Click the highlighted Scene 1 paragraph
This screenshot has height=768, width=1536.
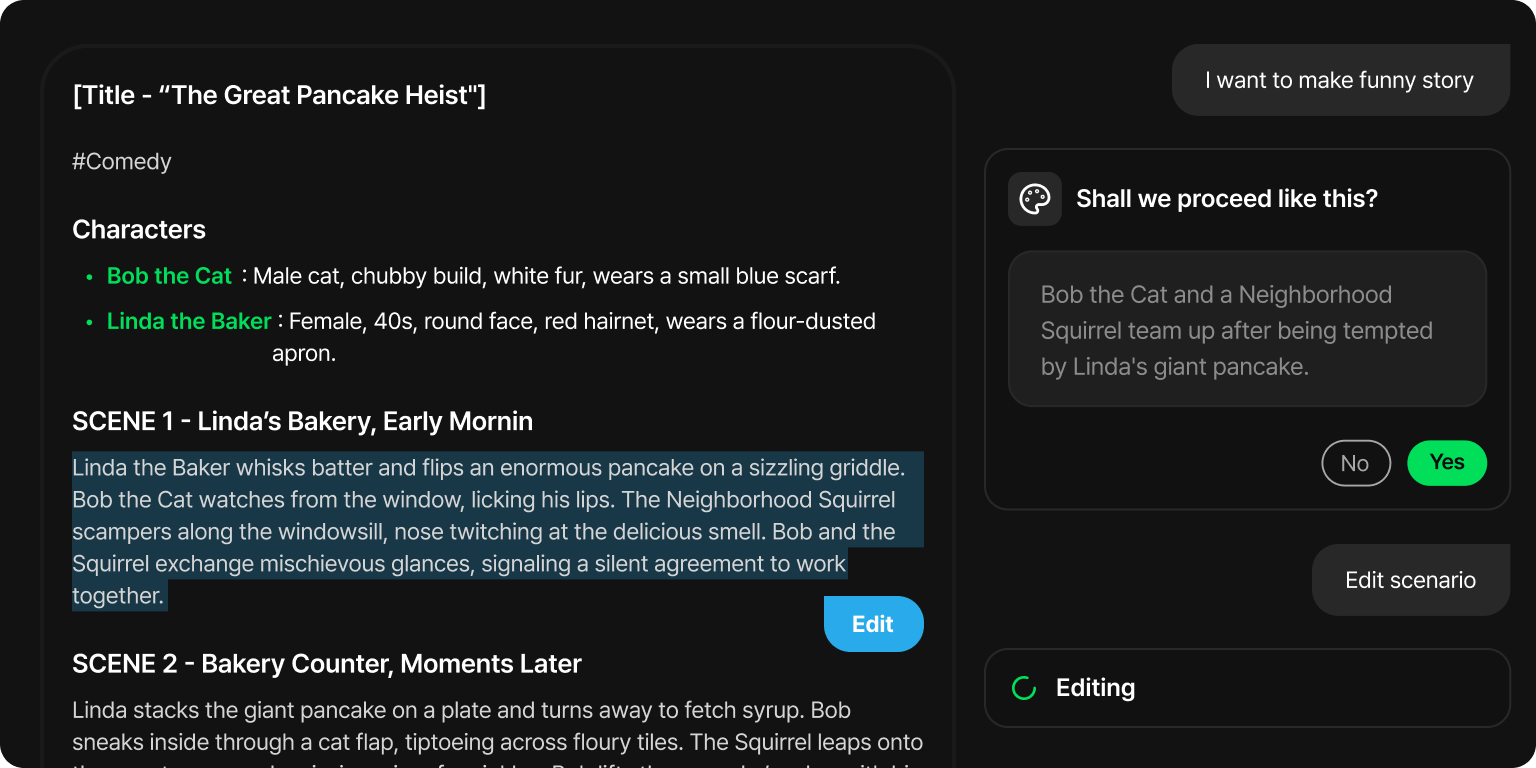point(497,531)
